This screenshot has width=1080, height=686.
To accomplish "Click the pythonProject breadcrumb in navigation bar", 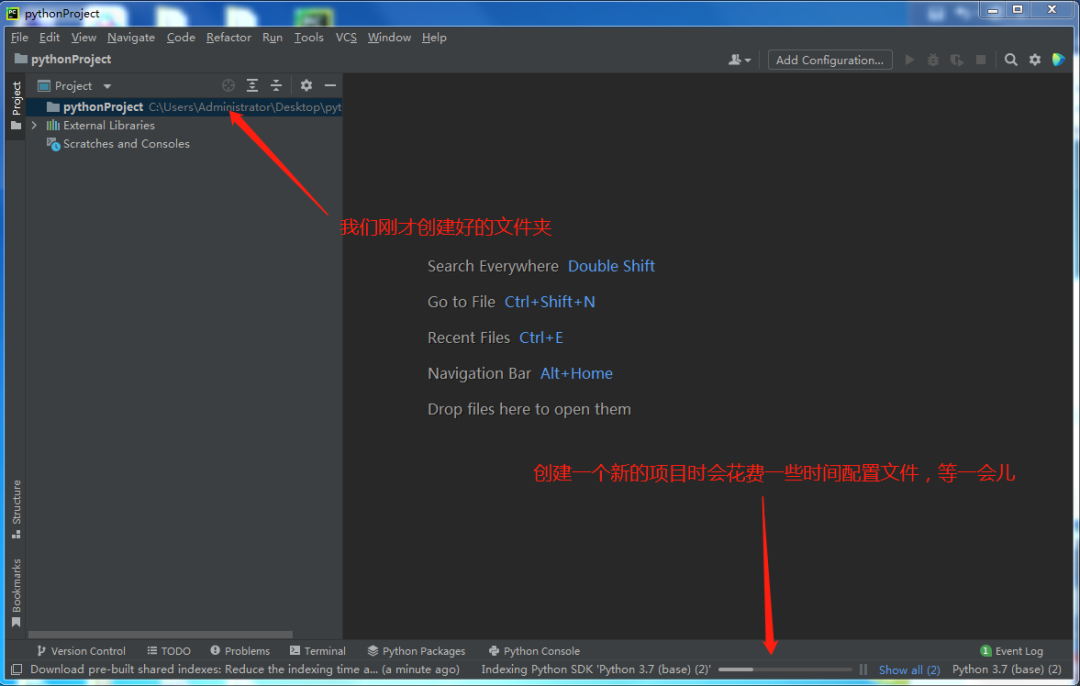I will [x=63, y=59].
